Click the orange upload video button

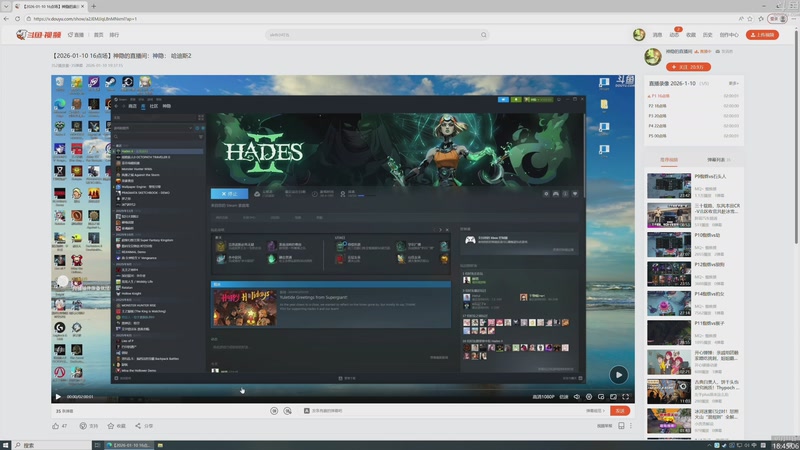[762, 35]
